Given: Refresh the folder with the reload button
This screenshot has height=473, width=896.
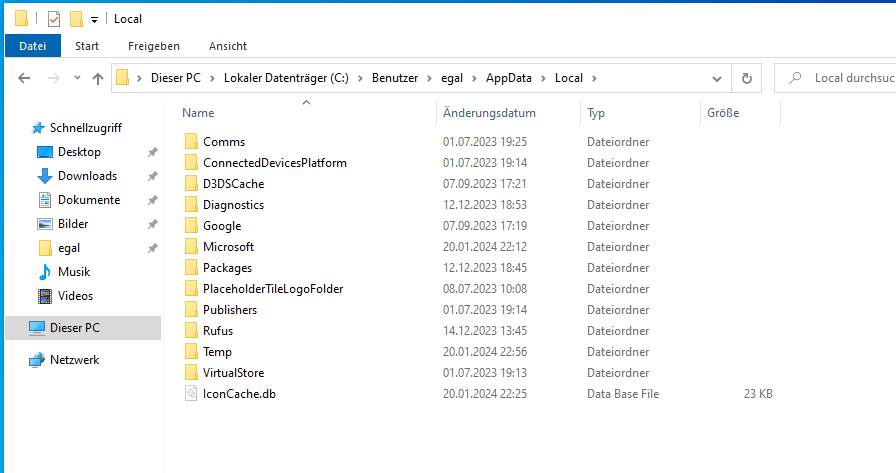Looking at the screenshot, I should point(746,78).
